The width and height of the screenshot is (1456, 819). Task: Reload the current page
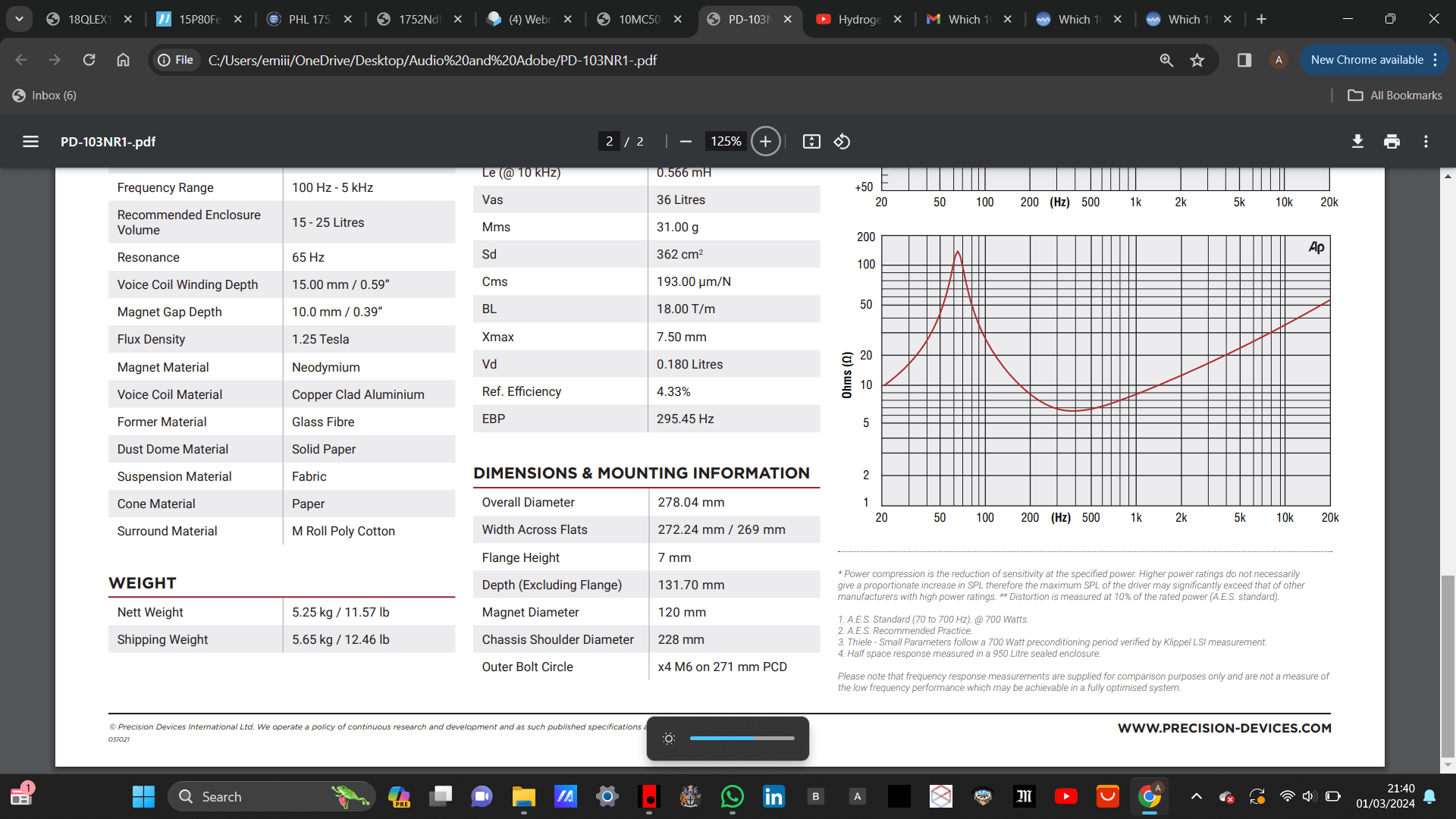point(89,60)
